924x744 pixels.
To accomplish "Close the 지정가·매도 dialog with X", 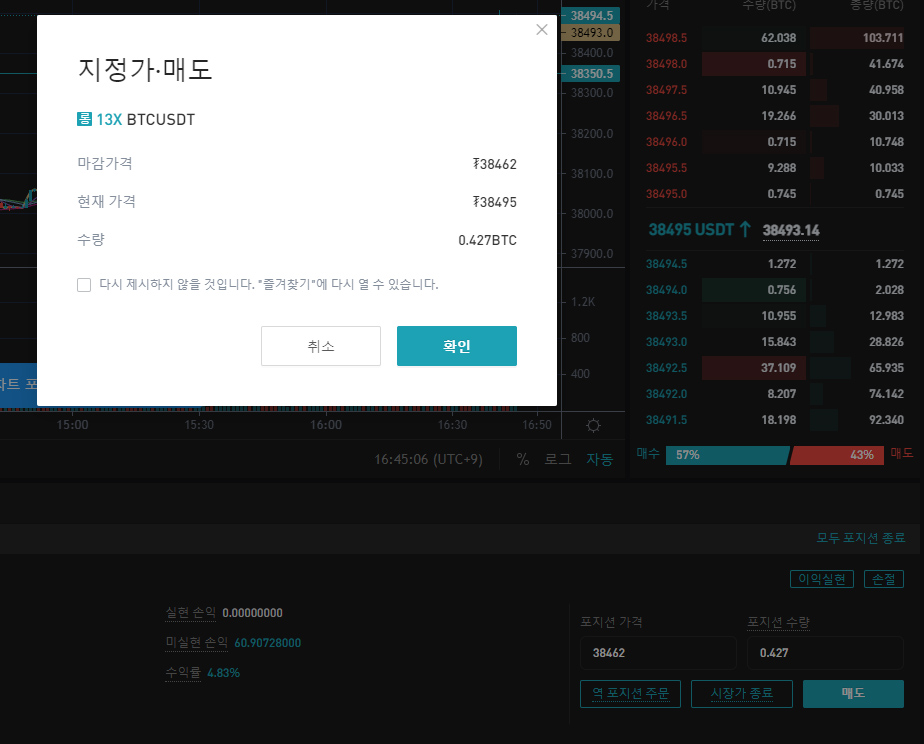I will pyautogui.click(x=542, y=29).
